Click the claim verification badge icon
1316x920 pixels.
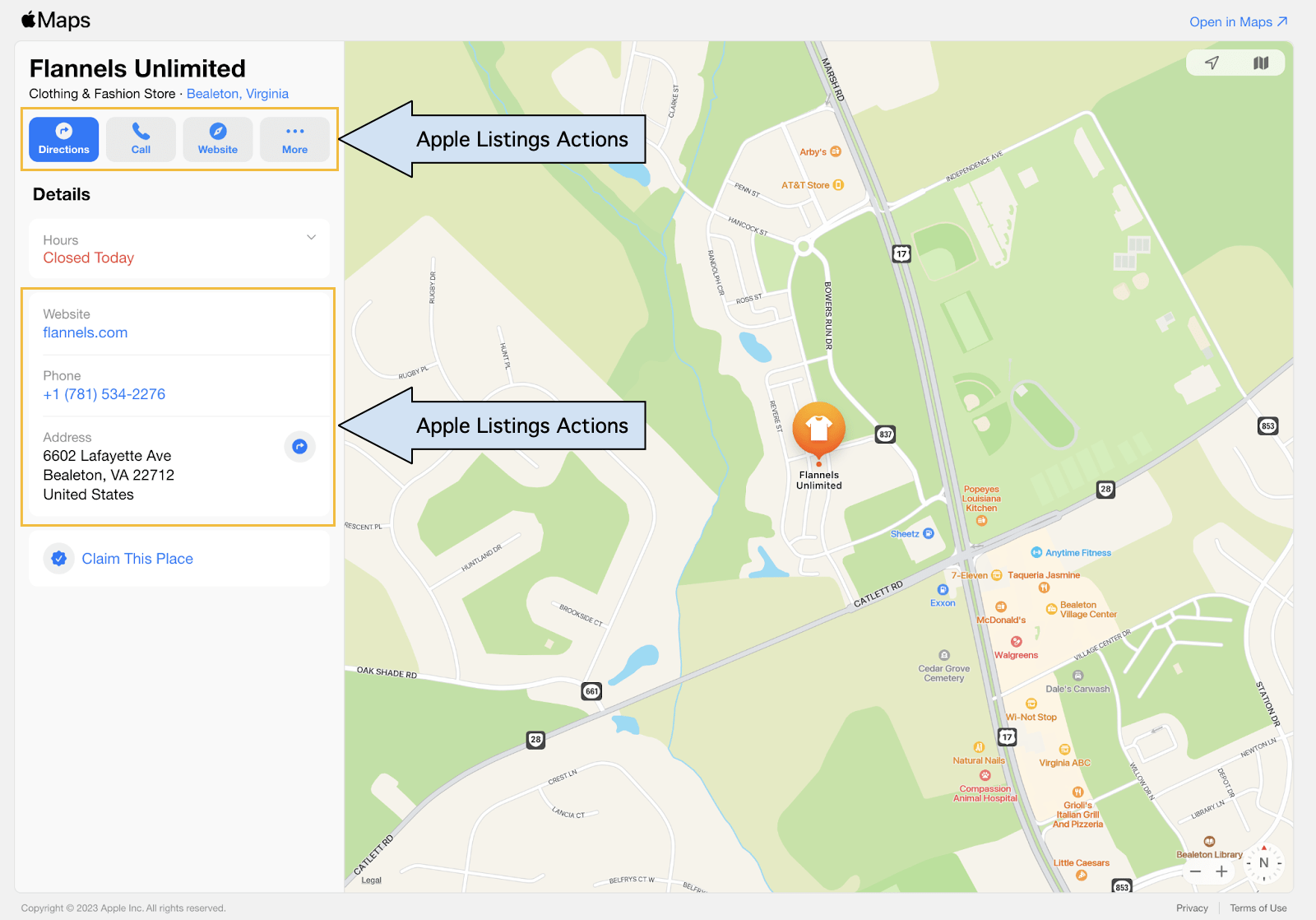[59, 559]
